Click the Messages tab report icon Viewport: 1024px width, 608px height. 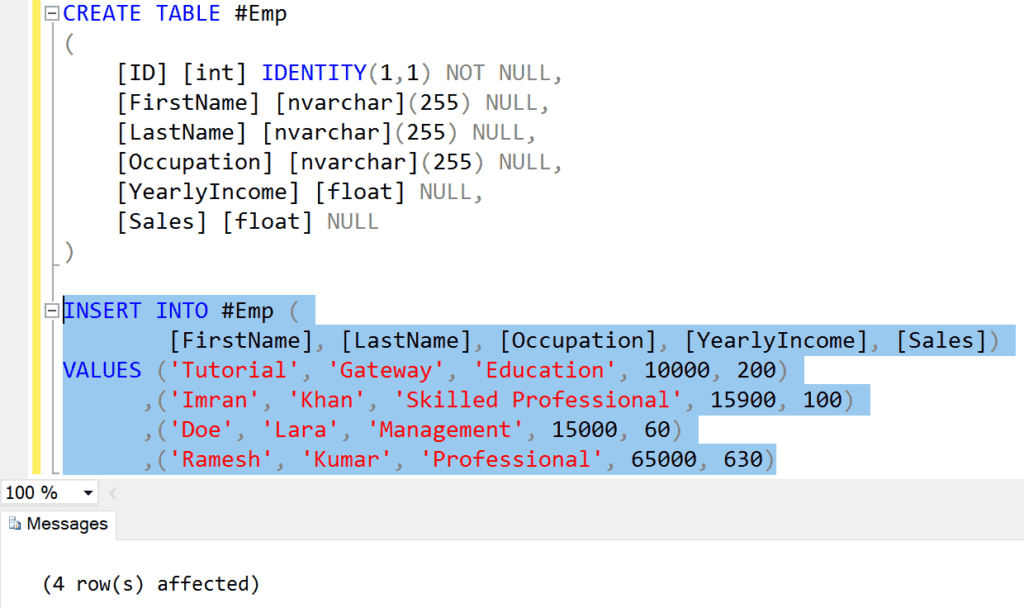15,524
